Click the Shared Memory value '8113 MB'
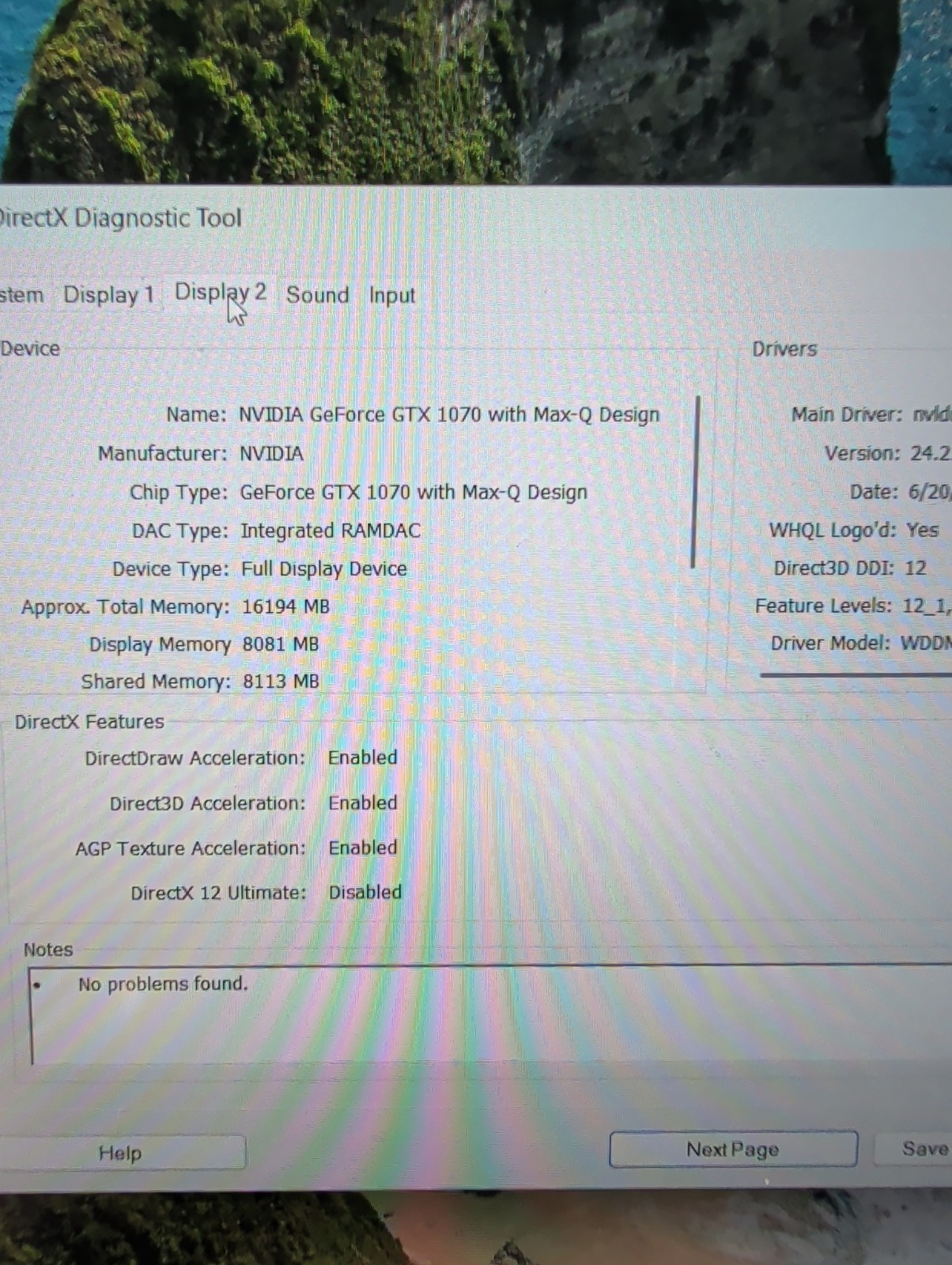Screen dimensions: 952x1265 281,682
